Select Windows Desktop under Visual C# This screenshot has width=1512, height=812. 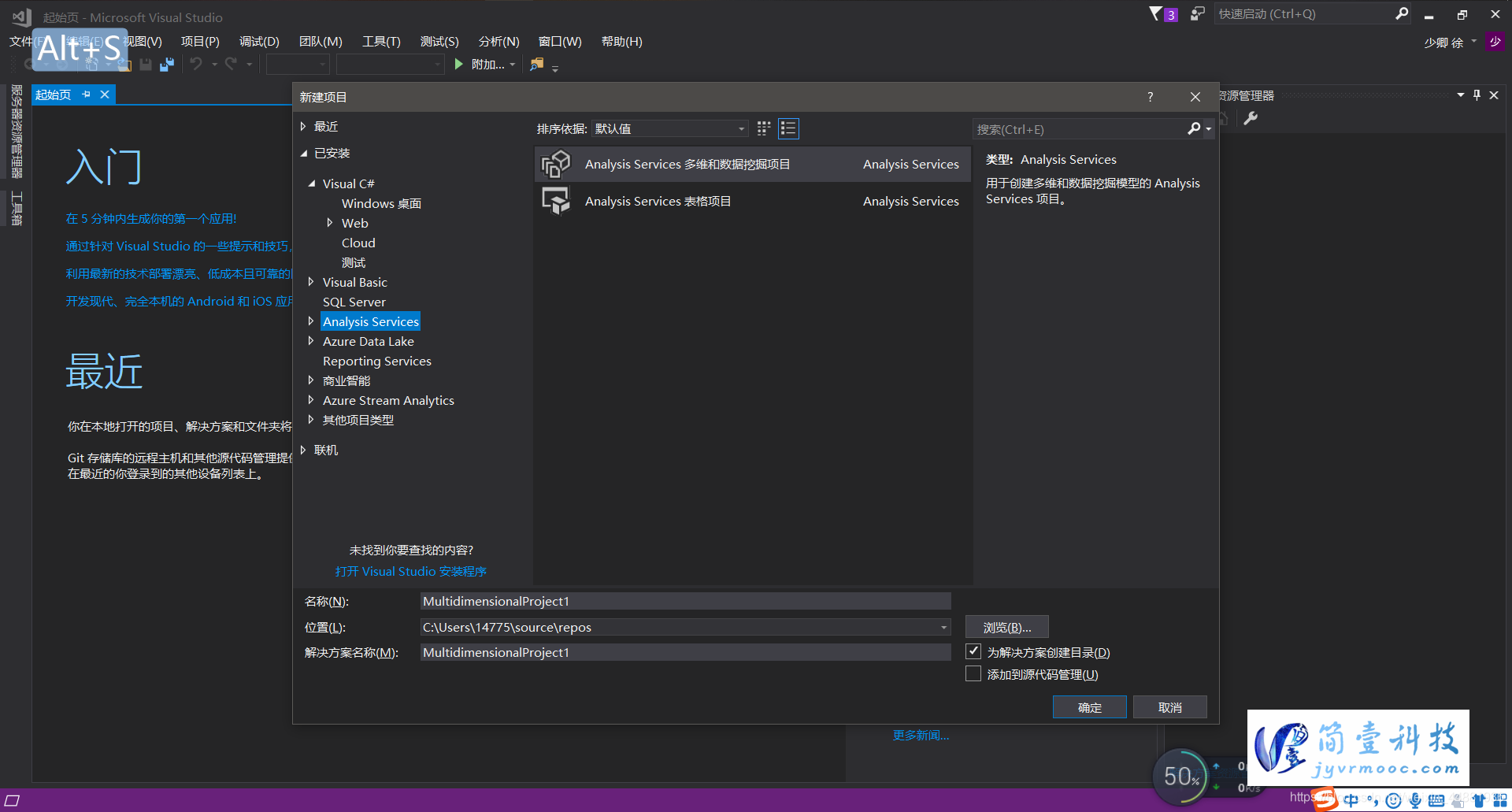[381, 203]
